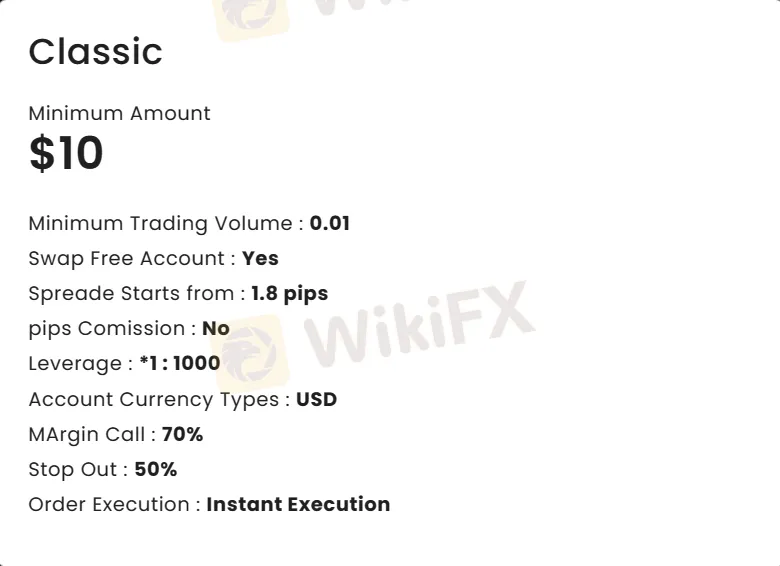Image resolution: width=780 pixels, height=566 pixels.
Task: Select the 1.8 pips spread value
Action: [290, 293]
